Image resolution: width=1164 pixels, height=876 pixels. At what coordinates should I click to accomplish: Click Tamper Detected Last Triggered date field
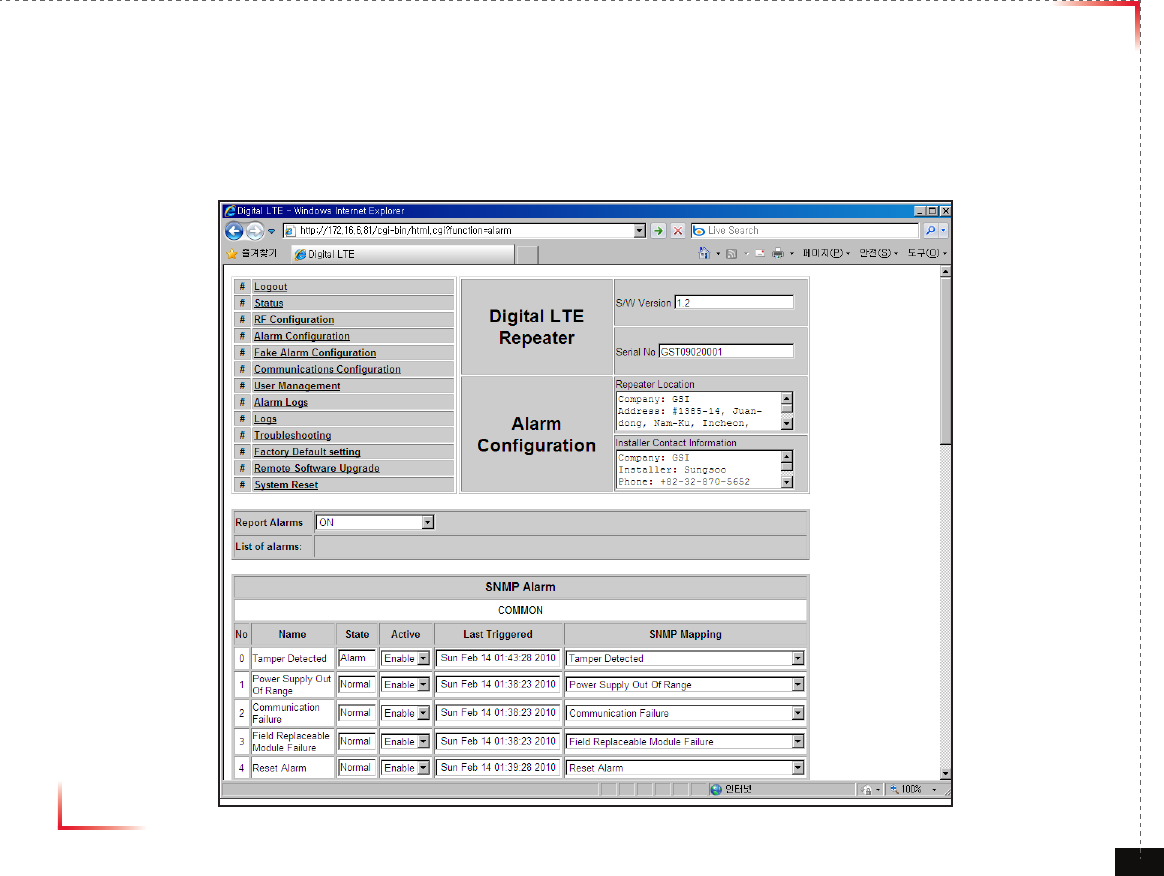coord(497,658)
